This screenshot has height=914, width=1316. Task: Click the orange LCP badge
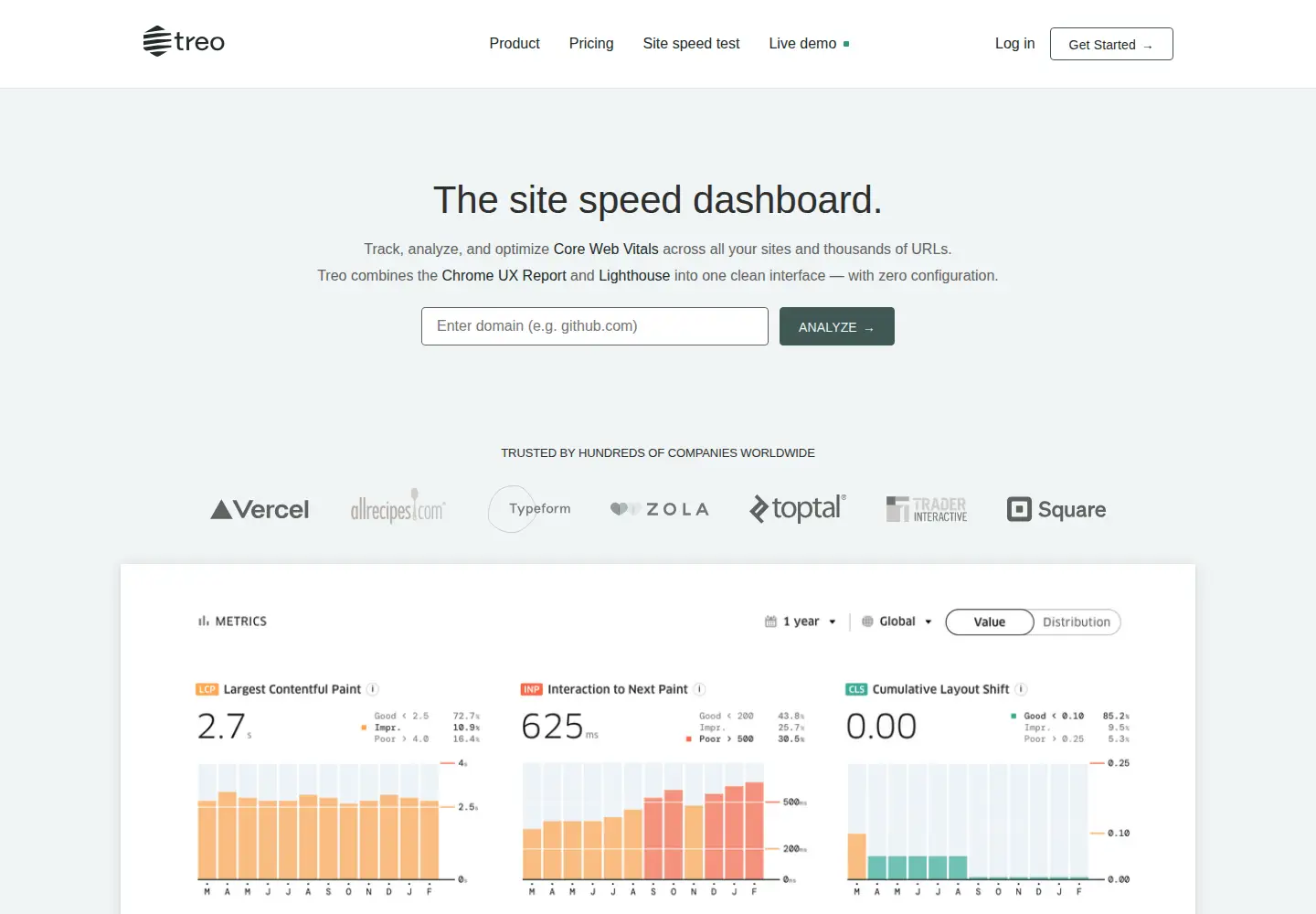tap(207, 689)
